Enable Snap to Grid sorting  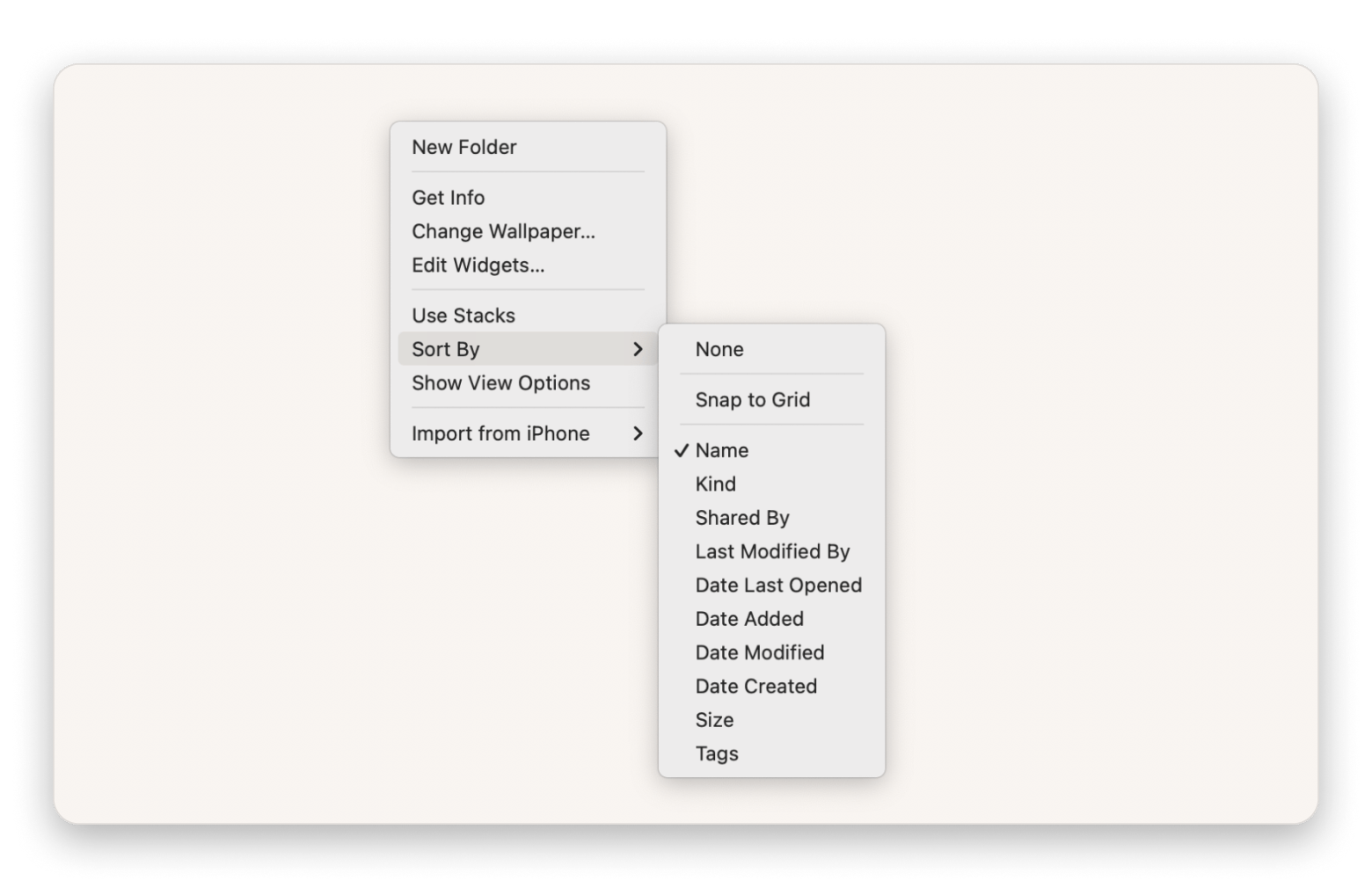[753, 399]
